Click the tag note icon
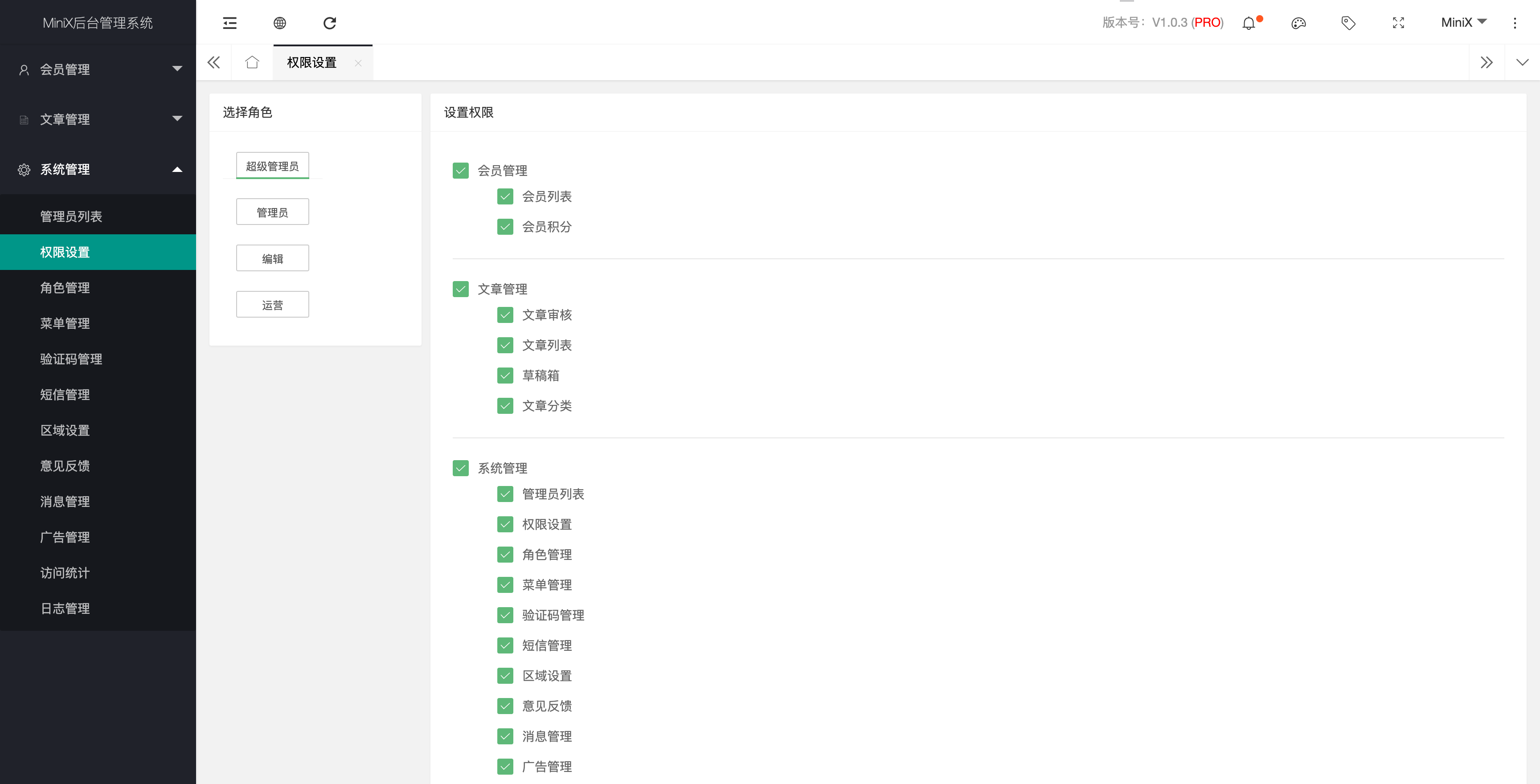 [1348, 23]
